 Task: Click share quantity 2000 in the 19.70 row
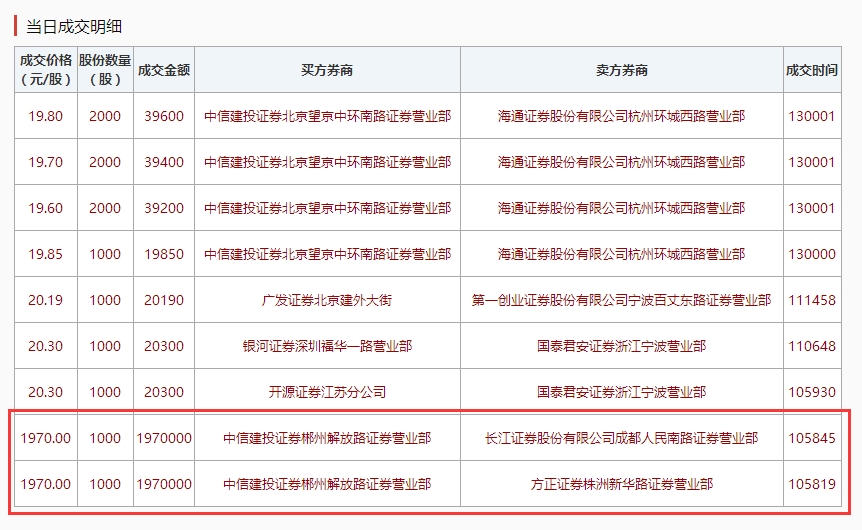(x=105, y=162)
